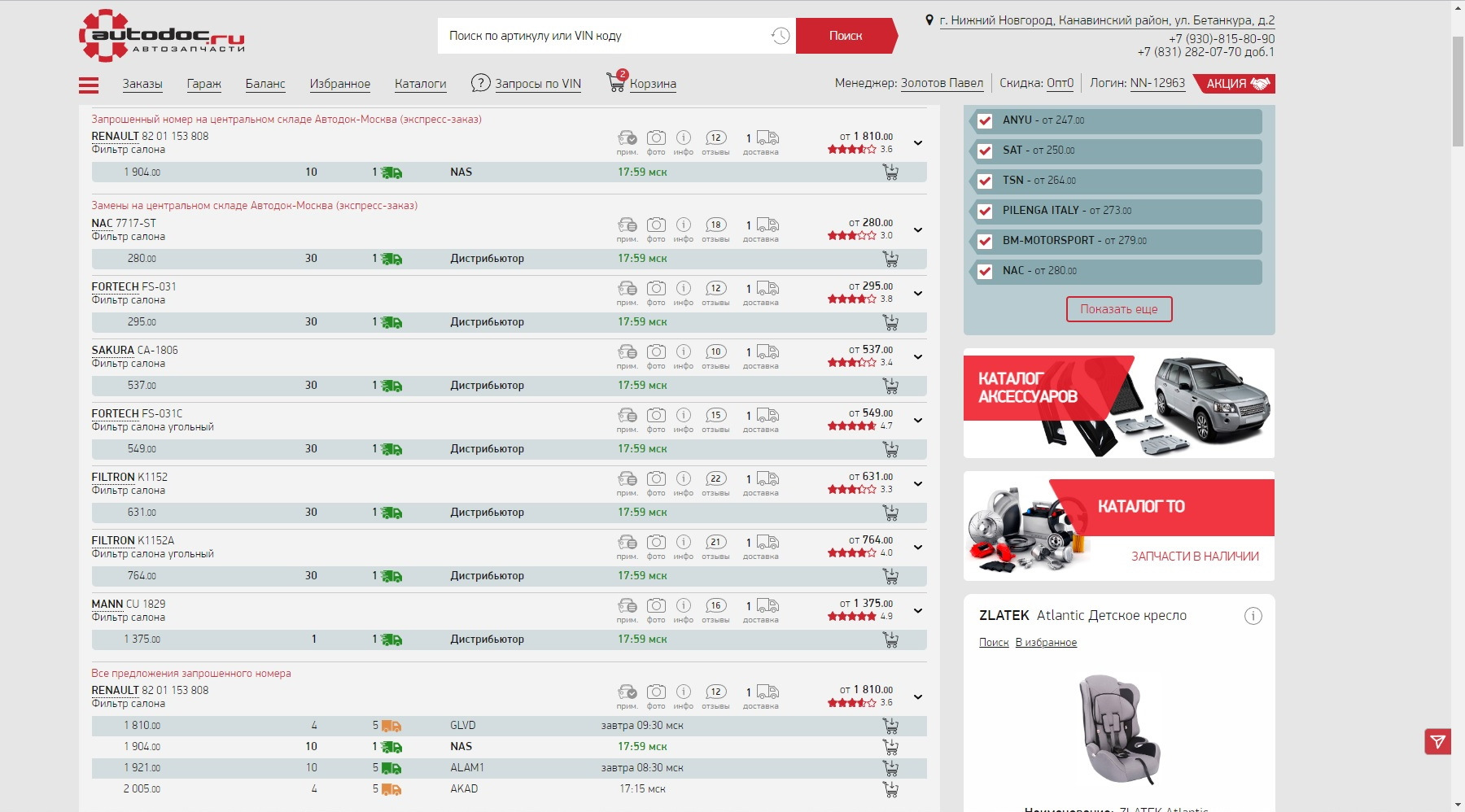Add ZLATEK Atlantic to favorites
The image size is (1465, 812).
click(x=1046, y=643)
